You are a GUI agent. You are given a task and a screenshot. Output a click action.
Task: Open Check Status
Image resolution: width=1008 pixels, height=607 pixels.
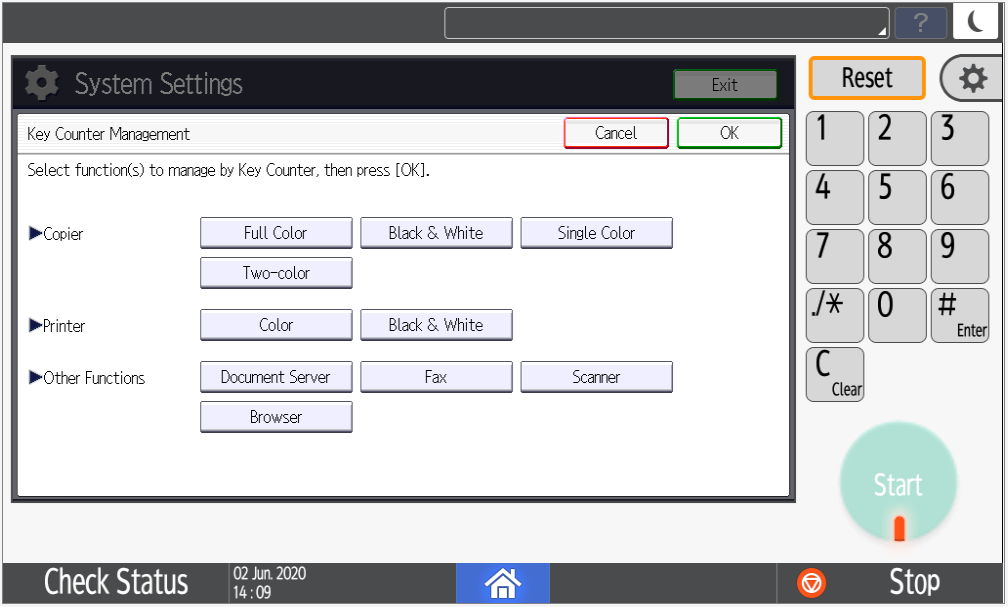pyautogui.click(x=116, y=582)
